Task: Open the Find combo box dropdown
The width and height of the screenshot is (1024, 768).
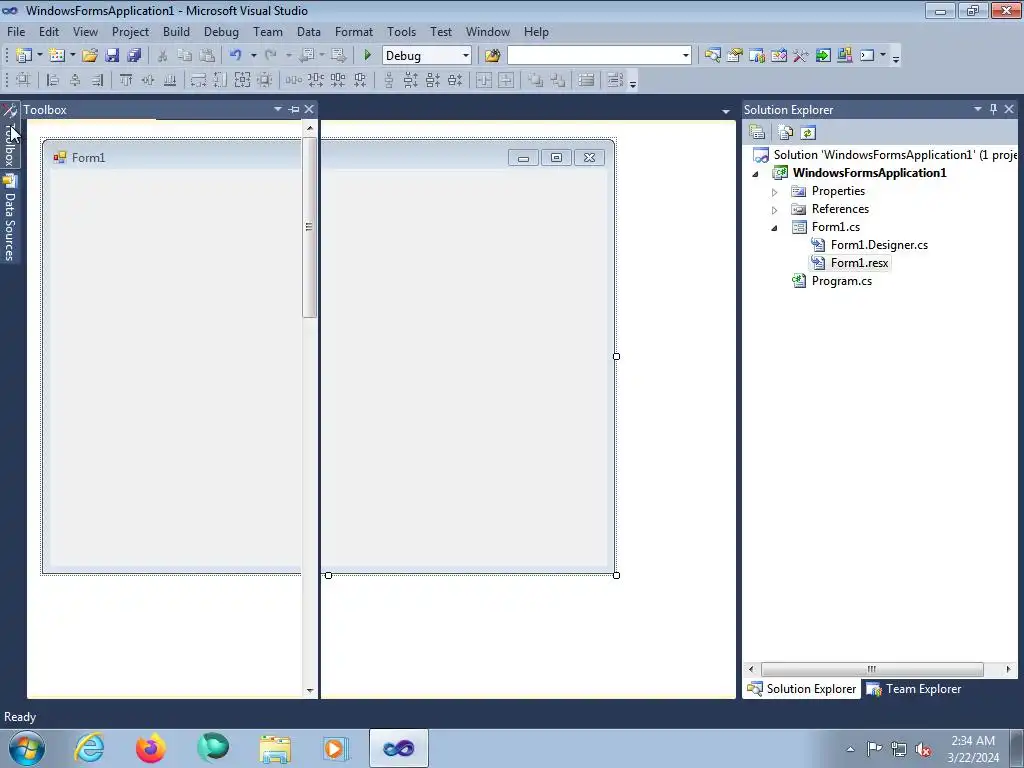Action: [685, 56]
